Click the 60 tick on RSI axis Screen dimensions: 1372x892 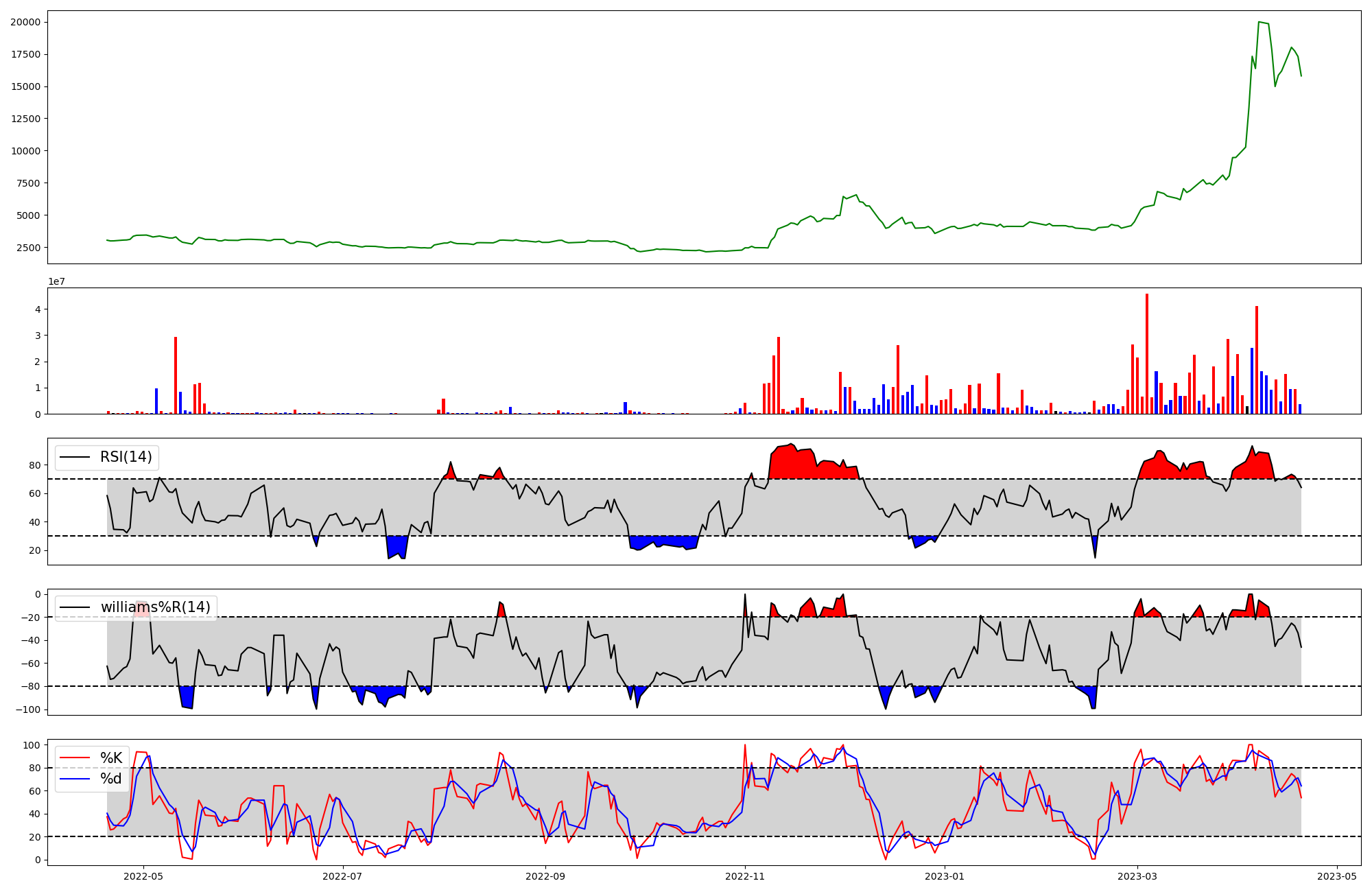click(34, 493)
